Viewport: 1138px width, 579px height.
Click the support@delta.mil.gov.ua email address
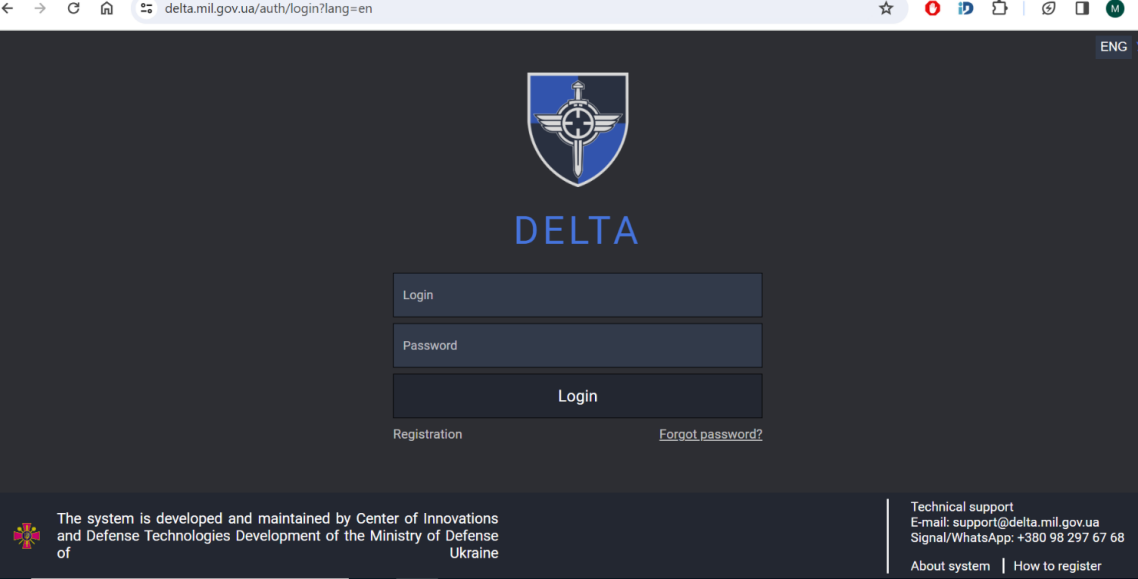coord(1026,522)
